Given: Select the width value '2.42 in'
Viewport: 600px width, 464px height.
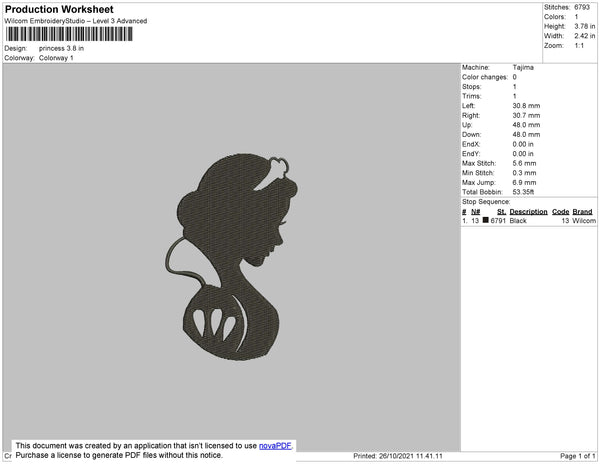Looking at the screenshot, I should pos(585,36).
